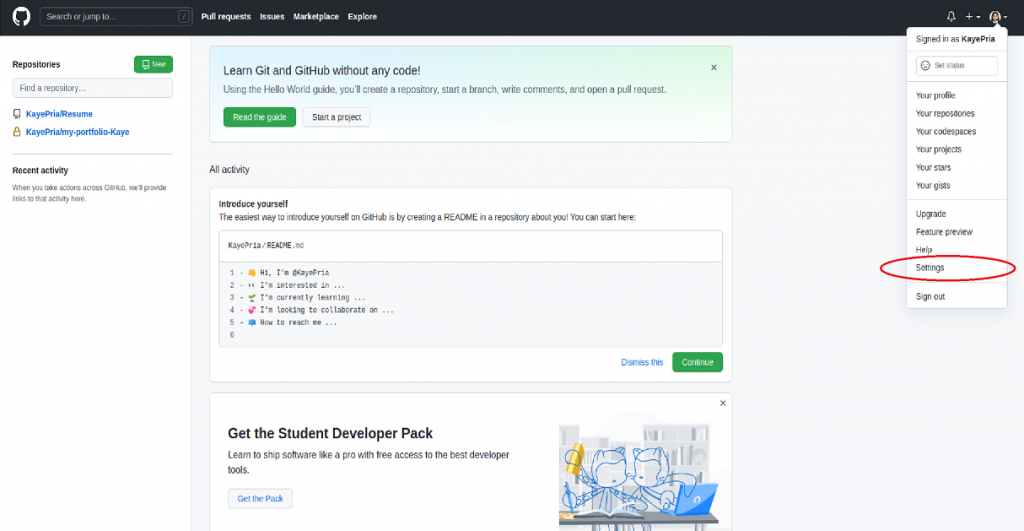
Task: Click the "All activity" heading
Action: click(x=229, y=169)
